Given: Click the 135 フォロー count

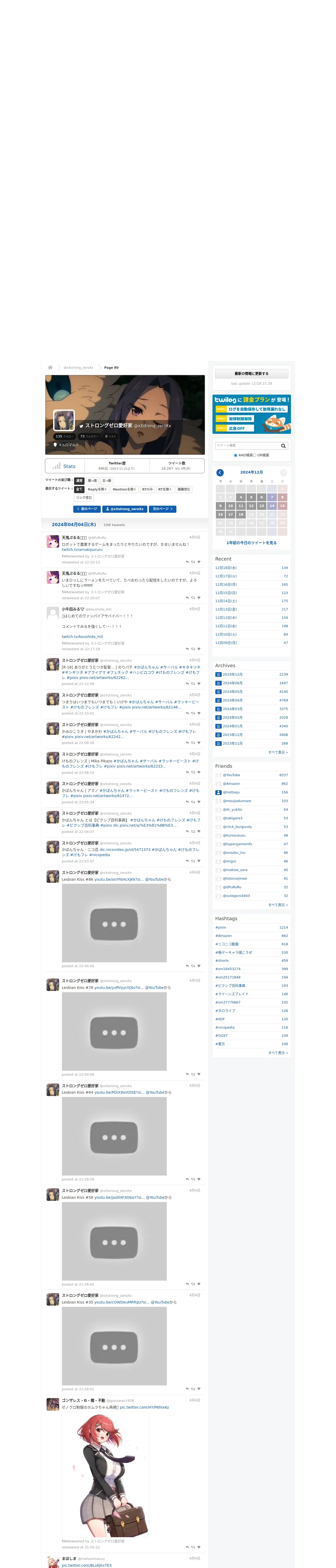Looking at the screenshot, I should [64, 436].
